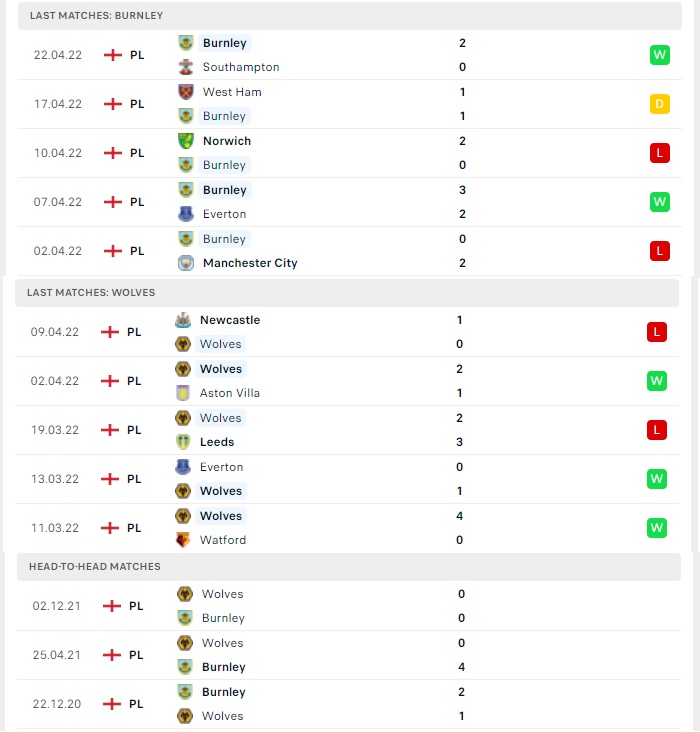Image resolution: width=700 pixels, height=732 pixels.
Task: Click the Norwich club crest icon
Action: point(185,141)
